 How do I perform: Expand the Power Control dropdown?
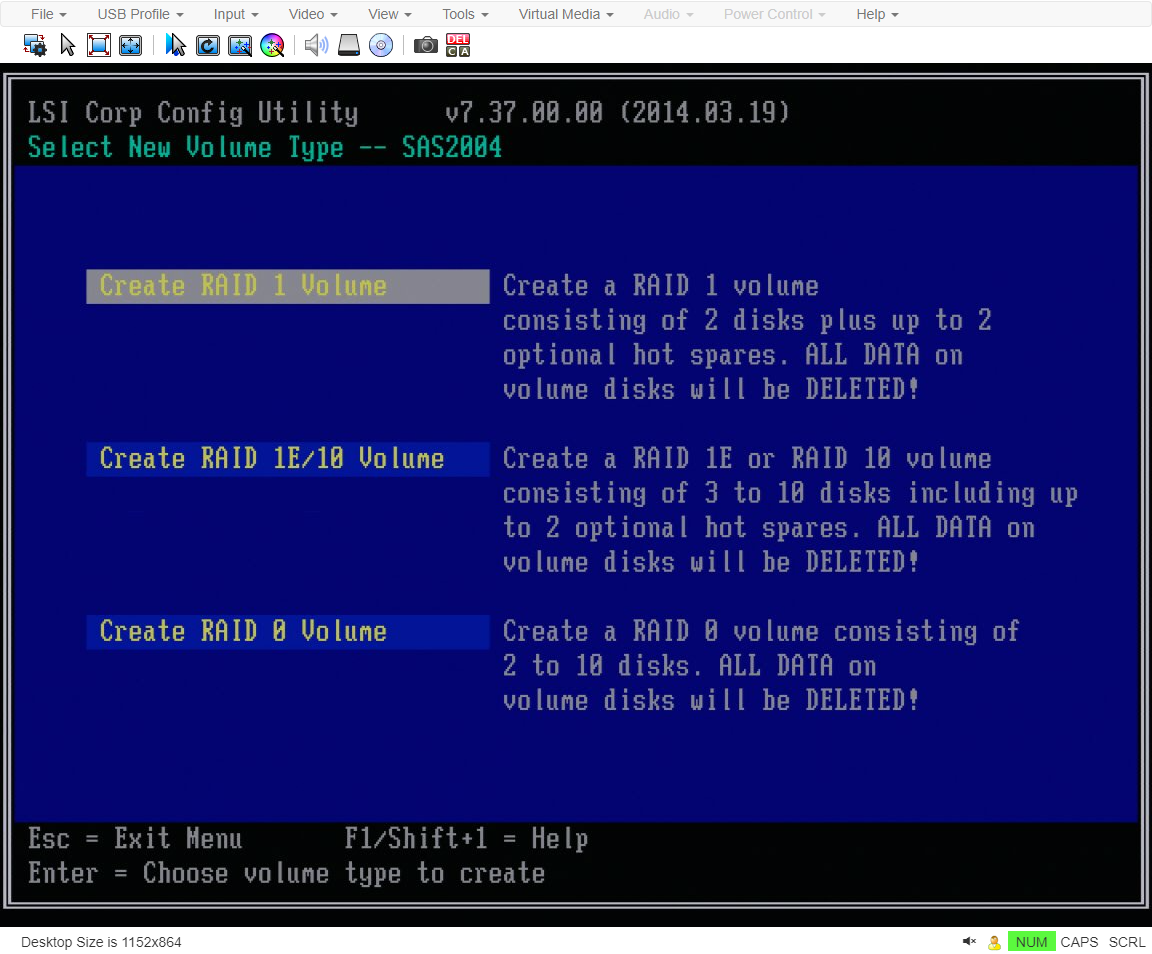click(x=774, y=14)
